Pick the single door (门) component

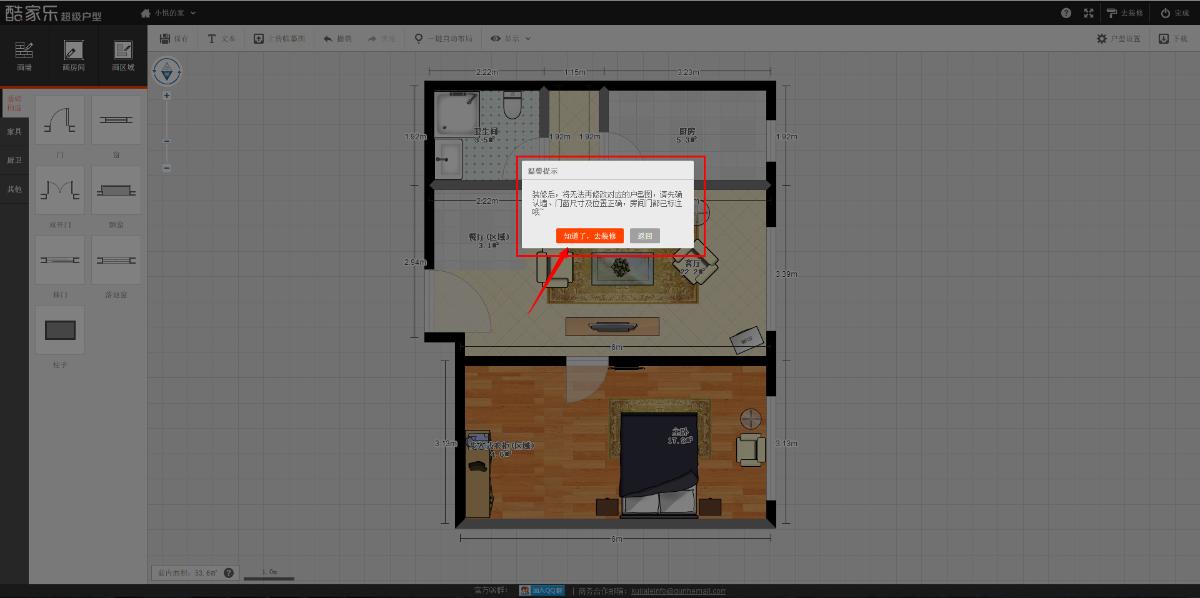(61, 121)
